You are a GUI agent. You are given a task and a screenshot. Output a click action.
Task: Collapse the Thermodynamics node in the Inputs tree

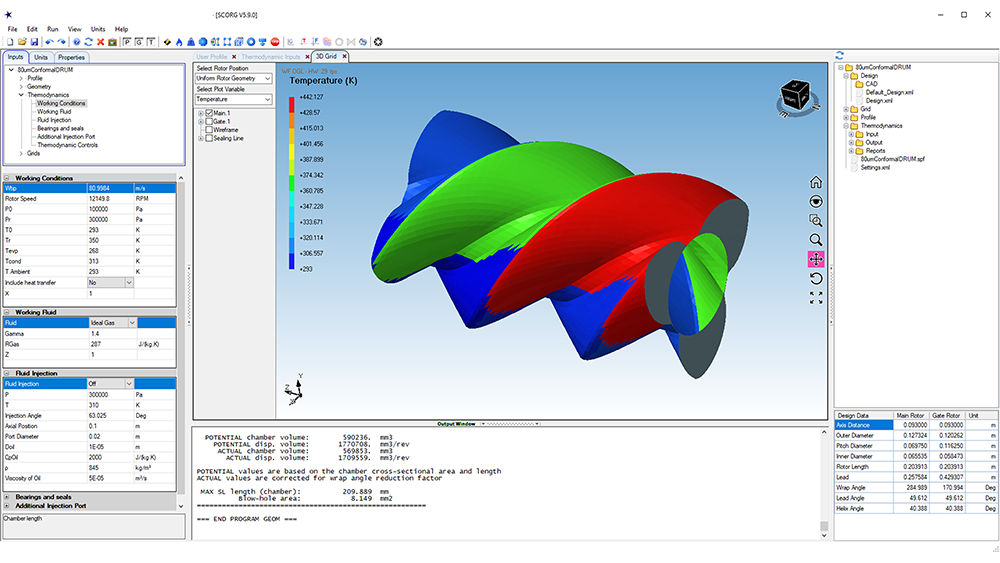[x=21, y=95]
